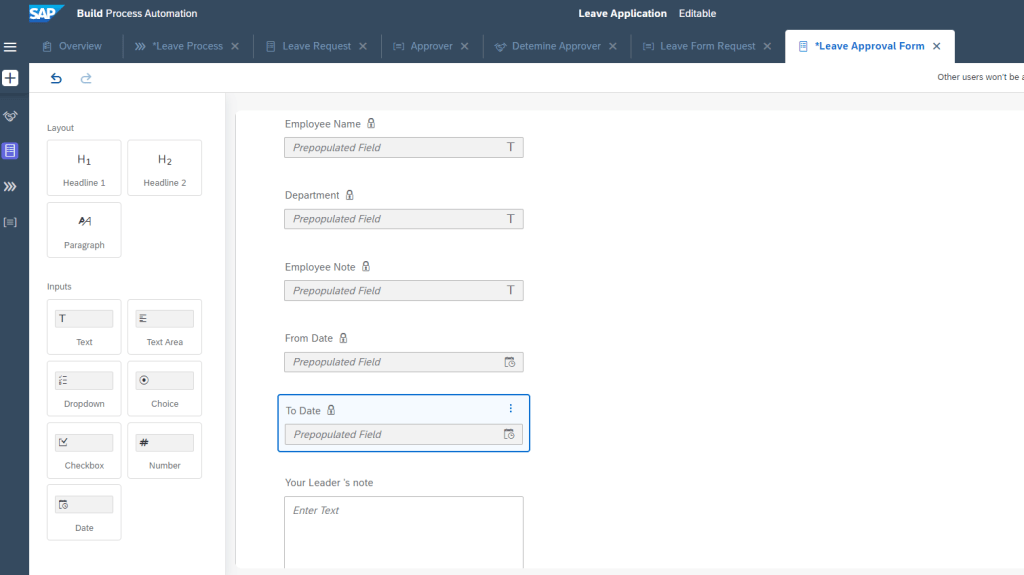Click the redo arrow icon
Screen dimensions: 1024x575
click(86, 78)
